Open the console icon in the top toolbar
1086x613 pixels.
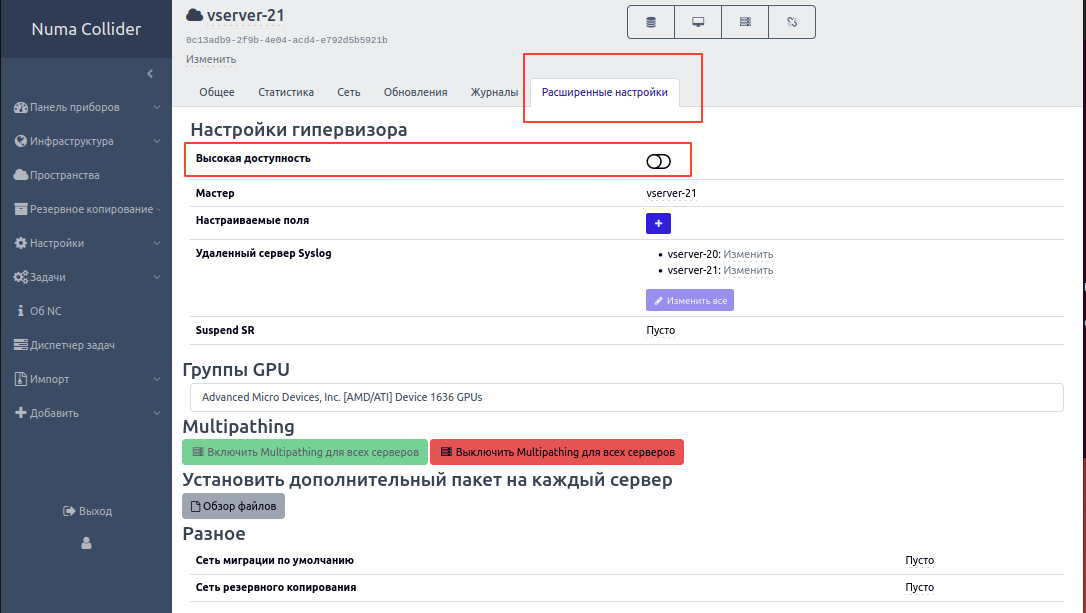tap(698, 21)
